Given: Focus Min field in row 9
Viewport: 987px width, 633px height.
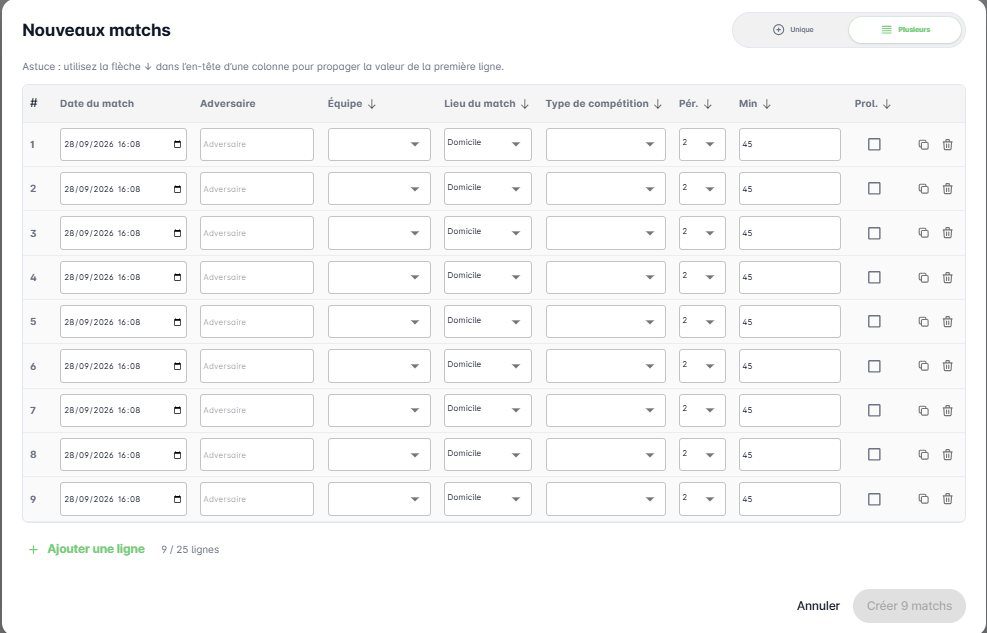Looking at the screenshot, I should coord(789,499).
